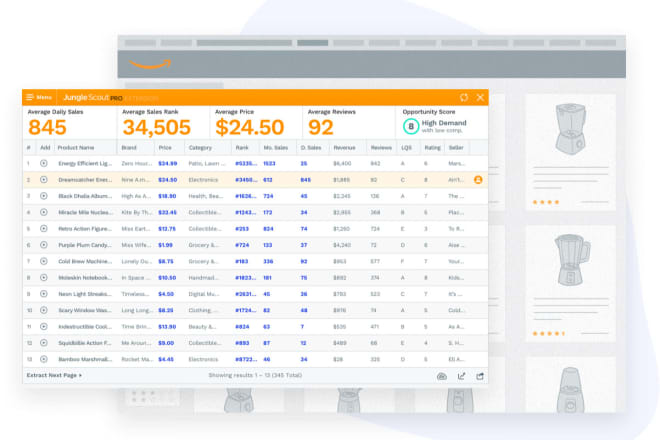Viewport: 660px width, 440px height.
Task: Click the Average Price value $24.50
Action: click(250, 127)
